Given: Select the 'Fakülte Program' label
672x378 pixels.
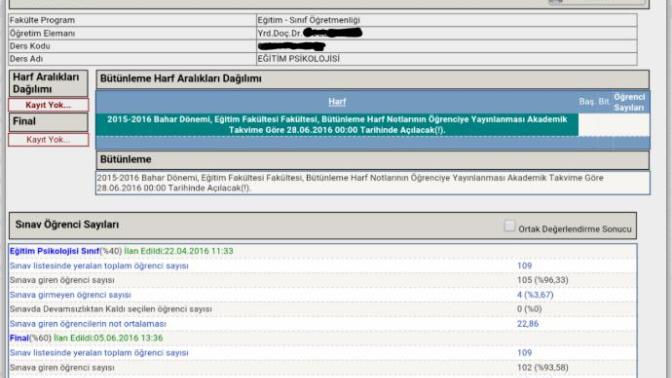Looking at the screenshot, I should [42, 20].
